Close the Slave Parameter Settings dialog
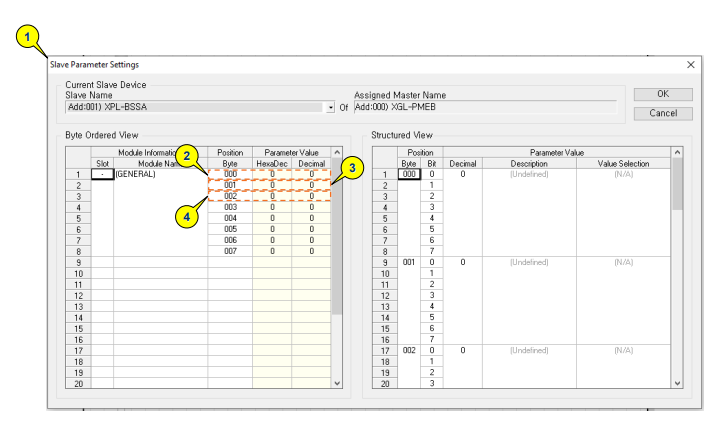Screen dimensions: 707x423 point(690,64)
